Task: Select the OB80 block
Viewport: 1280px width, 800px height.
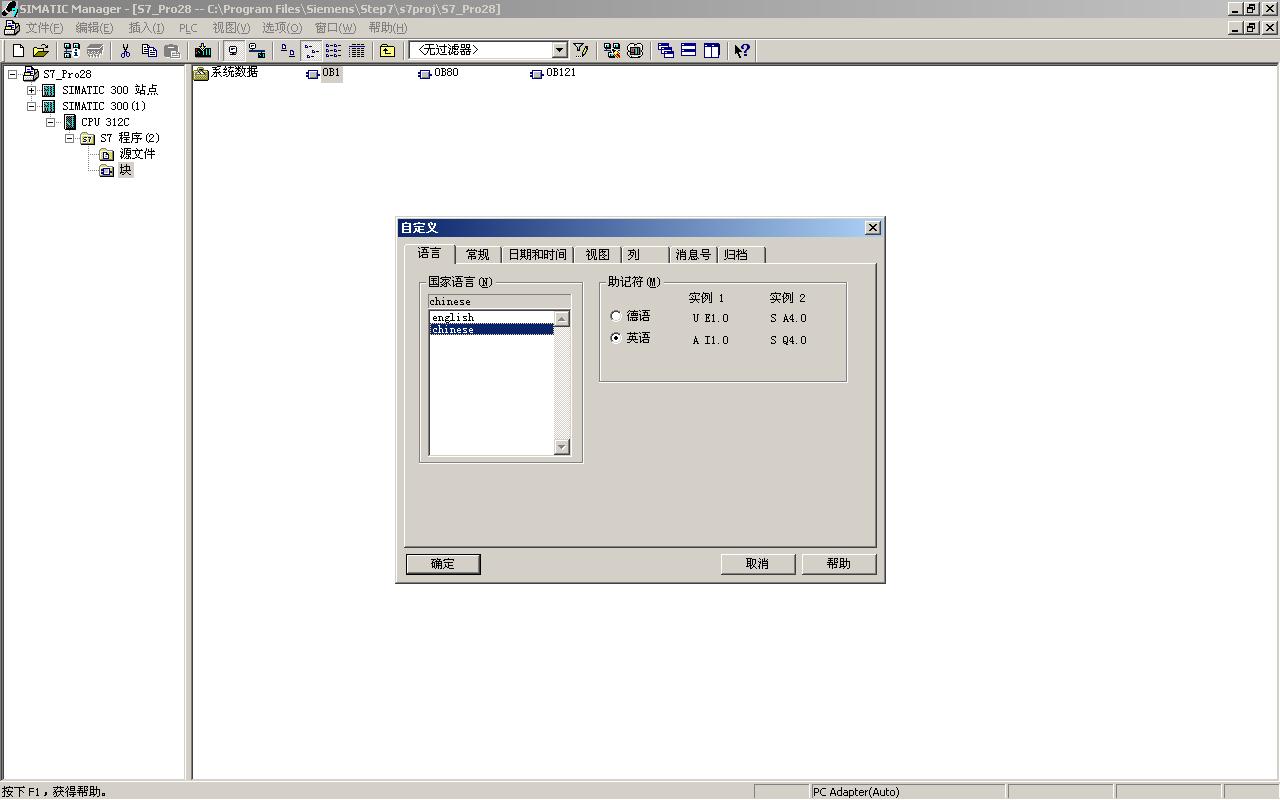Action: (x=438, y=73)
